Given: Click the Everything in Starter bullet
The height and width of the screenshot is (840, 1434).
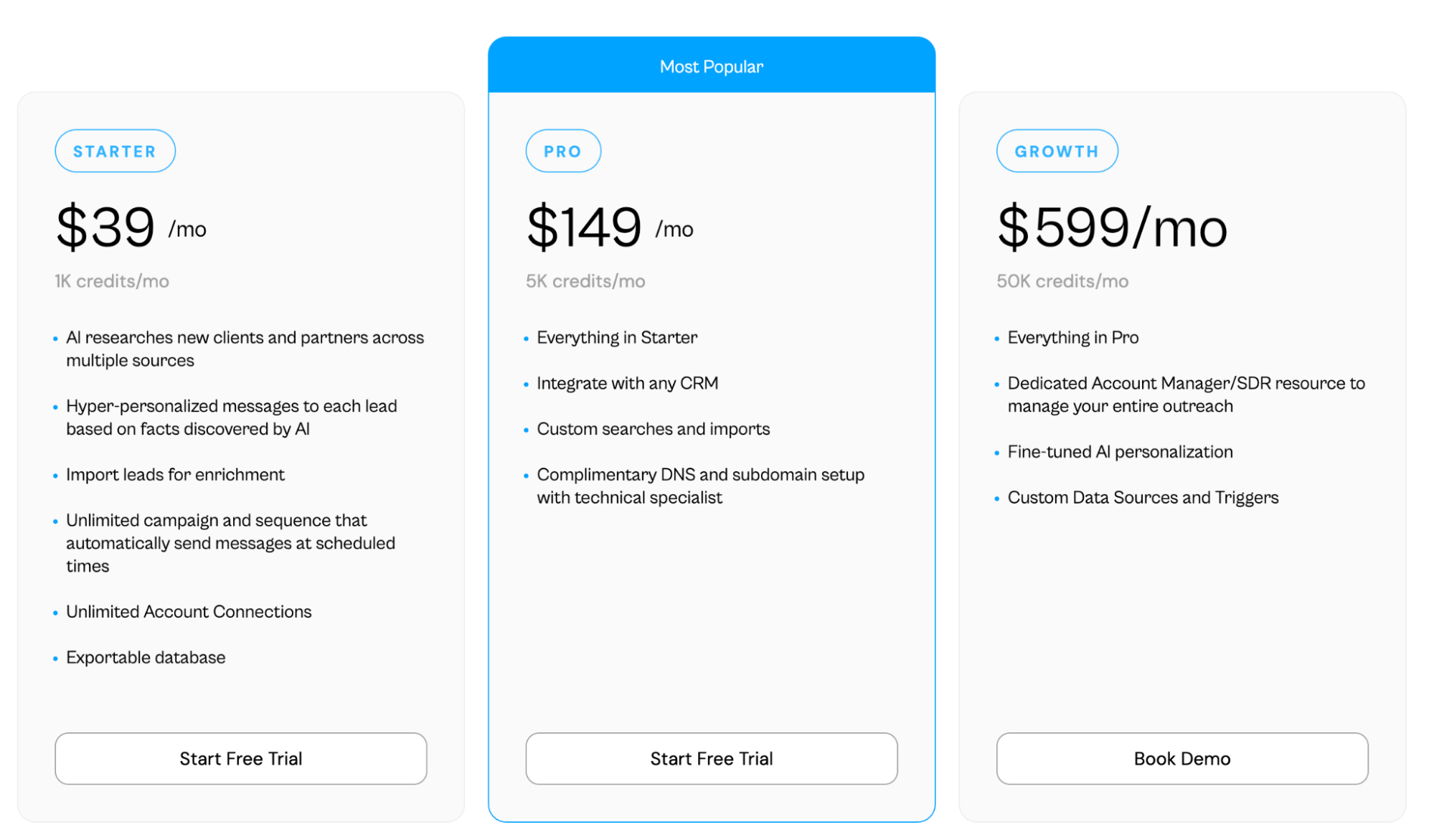Looking at the screenshot, I should tap(617, 337).
